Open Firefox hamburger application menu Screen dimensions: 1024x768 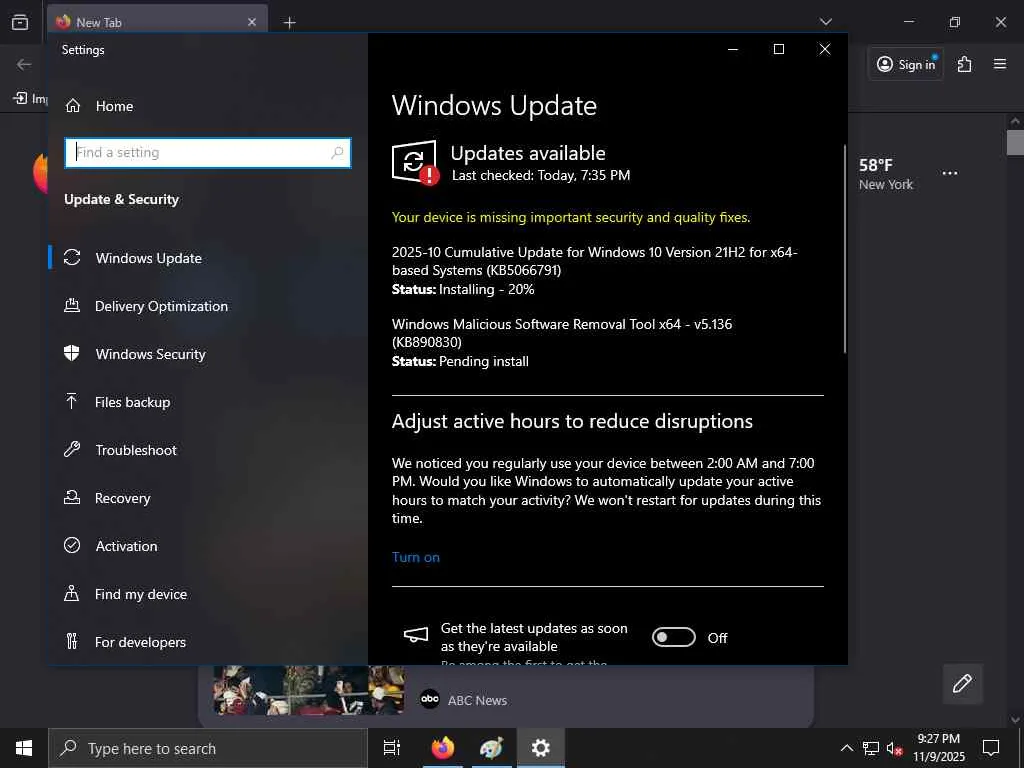point(1000,64)
